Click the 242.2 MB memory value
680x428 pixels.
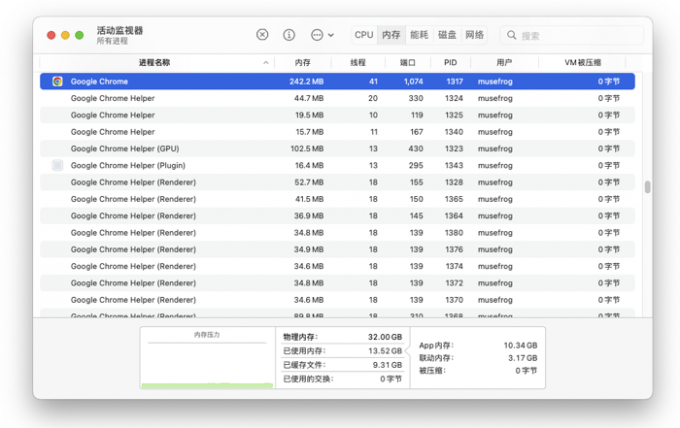point(307,82)
